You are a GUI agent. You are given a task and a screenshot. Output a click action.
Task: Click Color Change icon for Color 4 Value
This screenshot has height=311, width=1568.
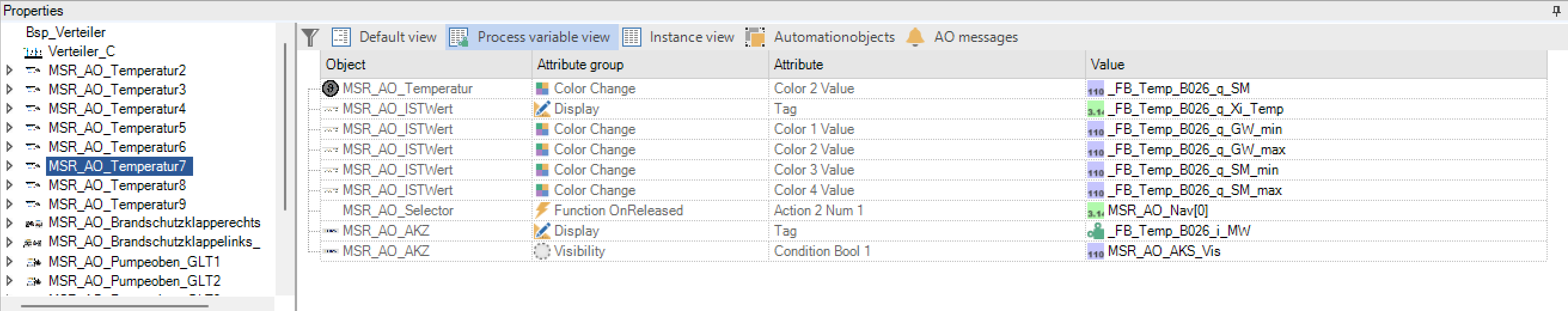pyautogui.click(x=542, y=190)
